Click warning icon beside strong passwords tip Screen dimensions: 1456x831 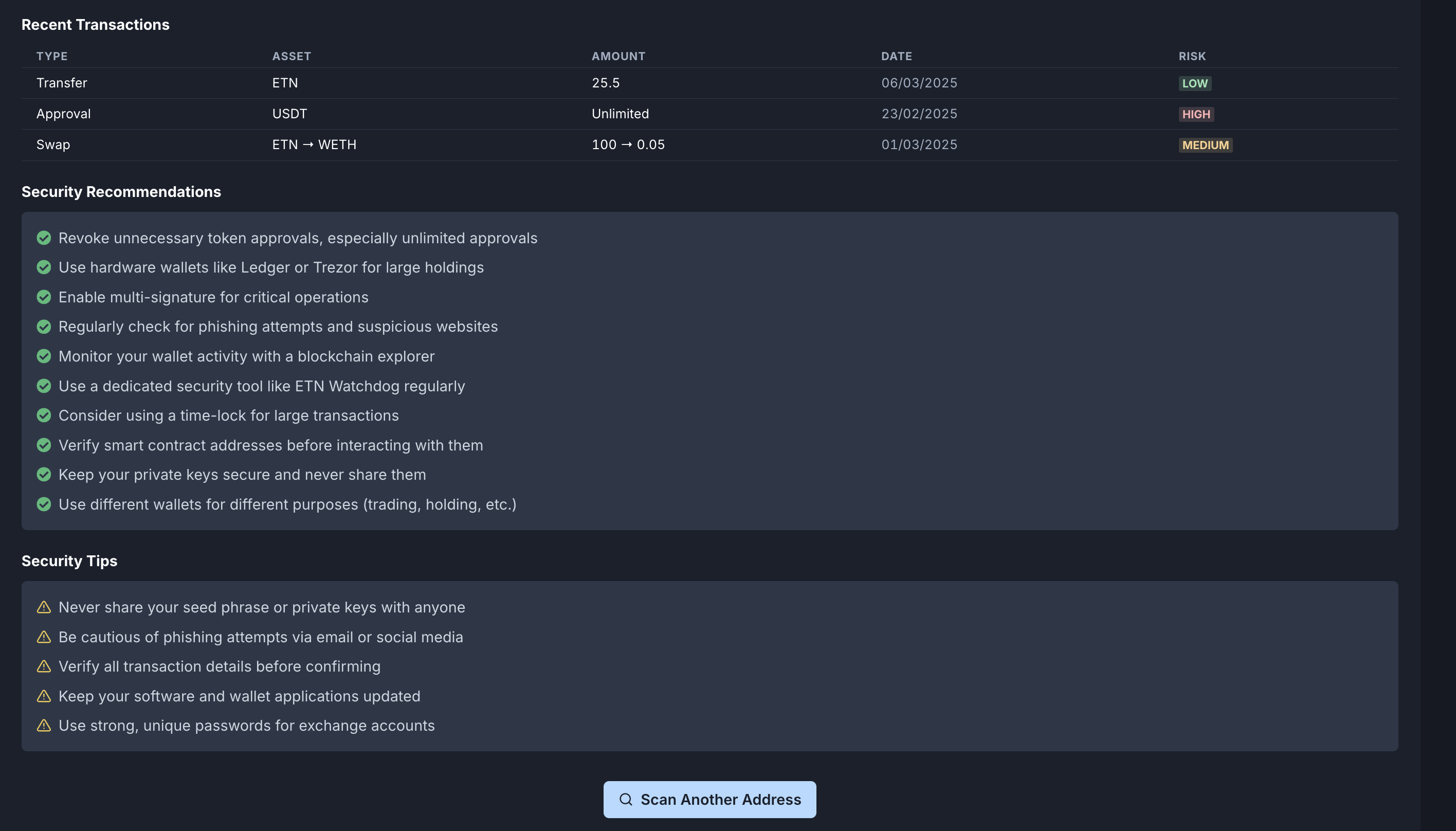pyautogui.click(x=44, y=726)
